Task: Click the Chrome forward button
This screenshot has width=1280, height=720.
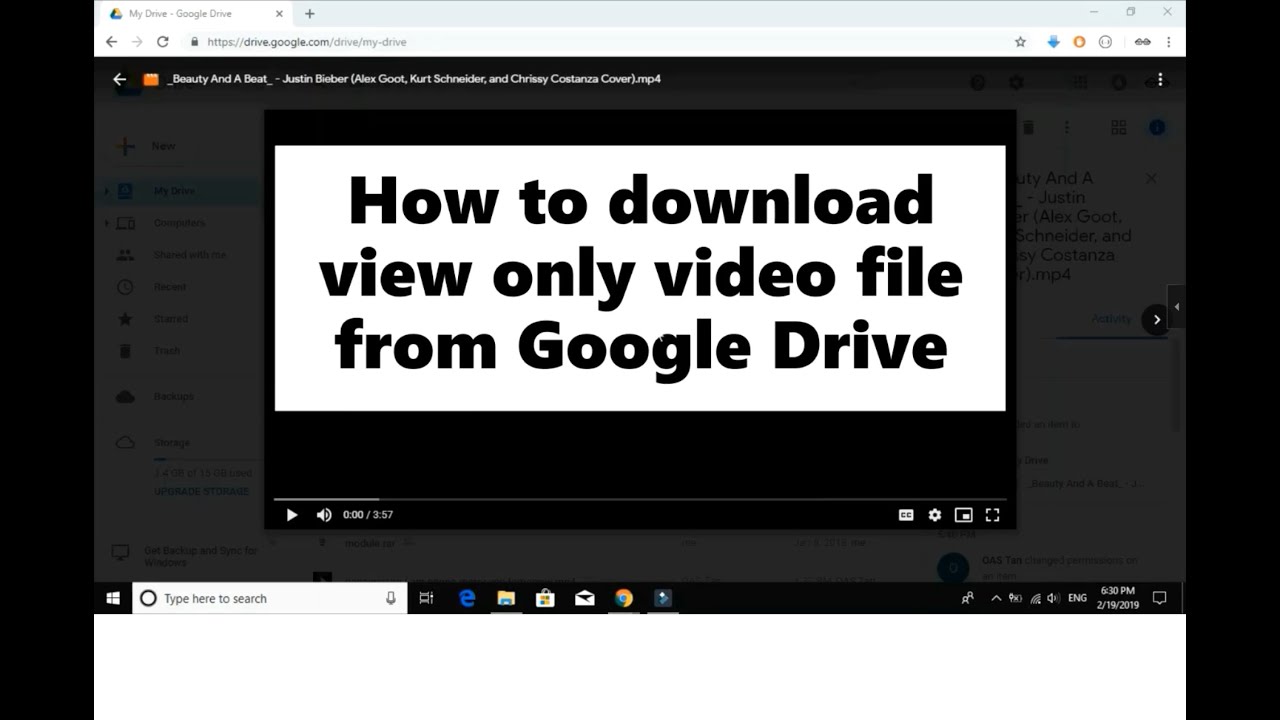Action: pyautogui.click(x=137, y=42)
